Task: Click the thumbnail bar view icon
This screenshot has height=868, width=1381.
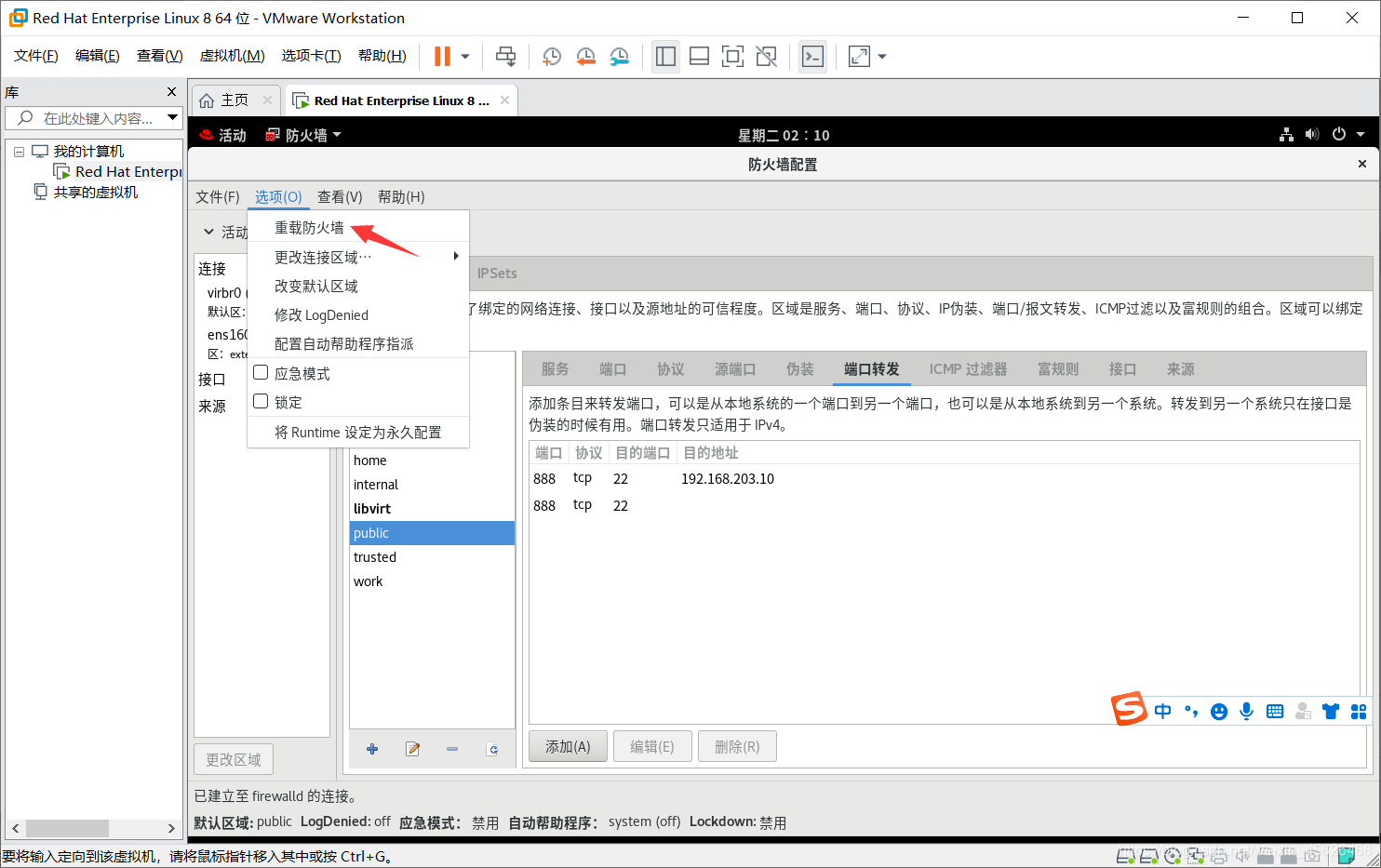Action: (x=699, y=57)
